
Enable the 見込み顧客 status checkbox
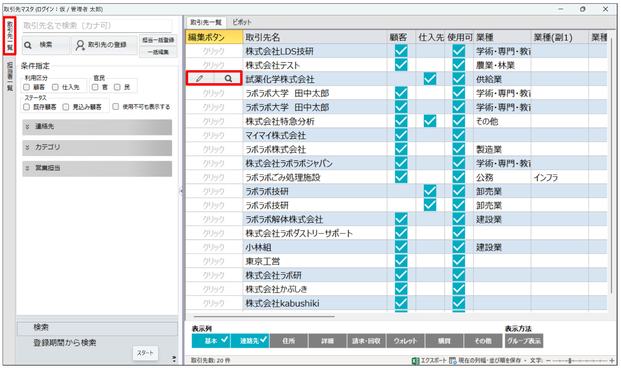pyautogui.click(x=66, y=107)
